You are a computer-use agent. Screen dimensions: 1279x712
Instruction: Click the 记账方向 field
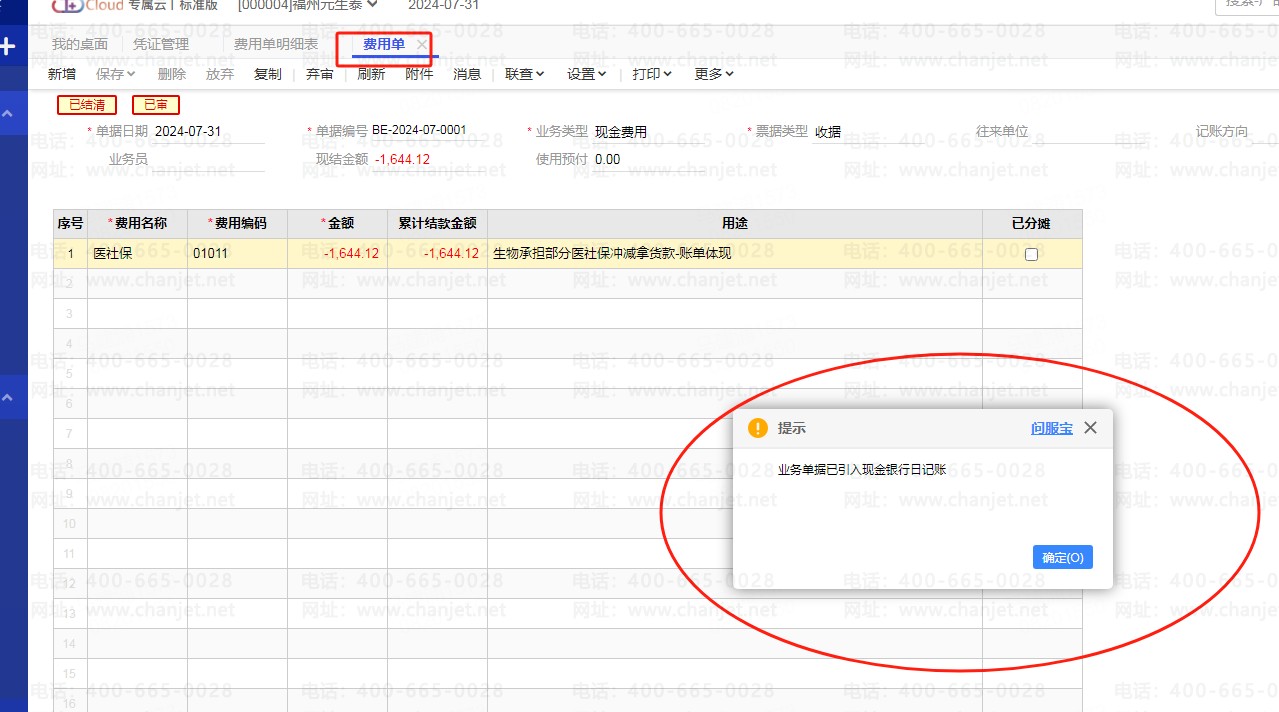[1264, 132]
